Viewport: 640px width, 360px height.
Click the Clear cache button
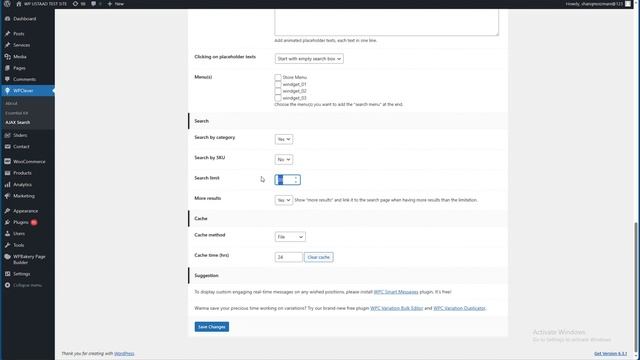click(318, 257)
